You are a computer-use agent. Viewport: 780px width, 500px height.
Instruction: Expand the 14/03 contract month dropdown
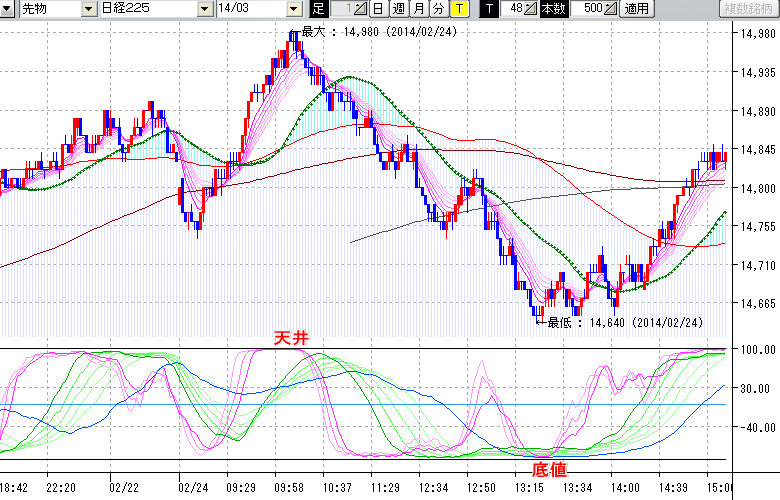click(x=293, y=9)
